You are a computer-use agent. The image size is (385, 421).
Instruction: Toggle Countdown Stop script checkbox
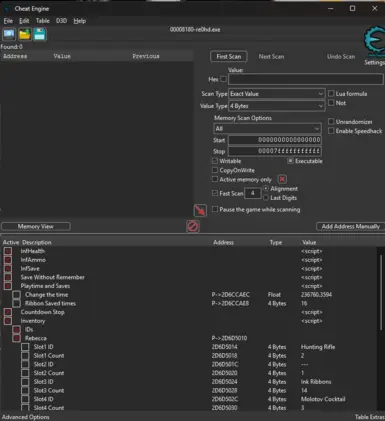click(8, 312)
